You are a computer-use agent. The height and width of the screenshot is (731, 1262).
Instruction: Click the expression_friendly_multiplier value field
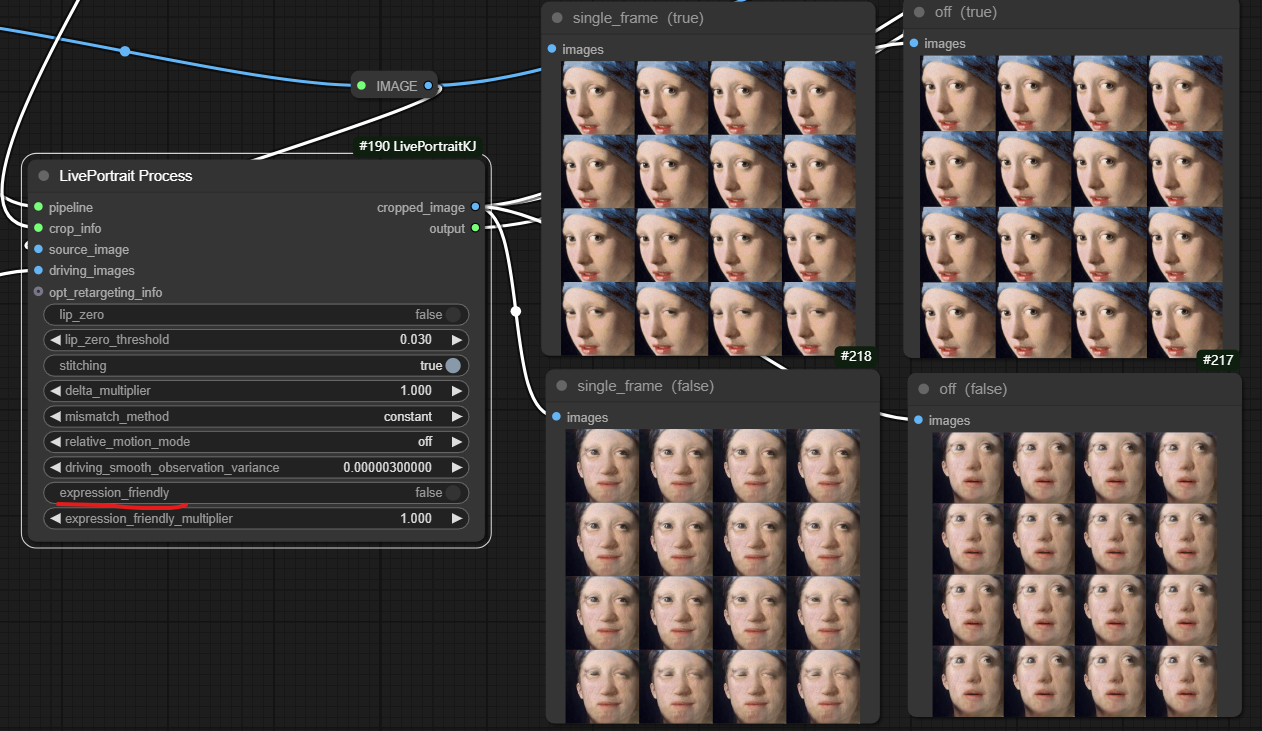[x=415, y=519]
